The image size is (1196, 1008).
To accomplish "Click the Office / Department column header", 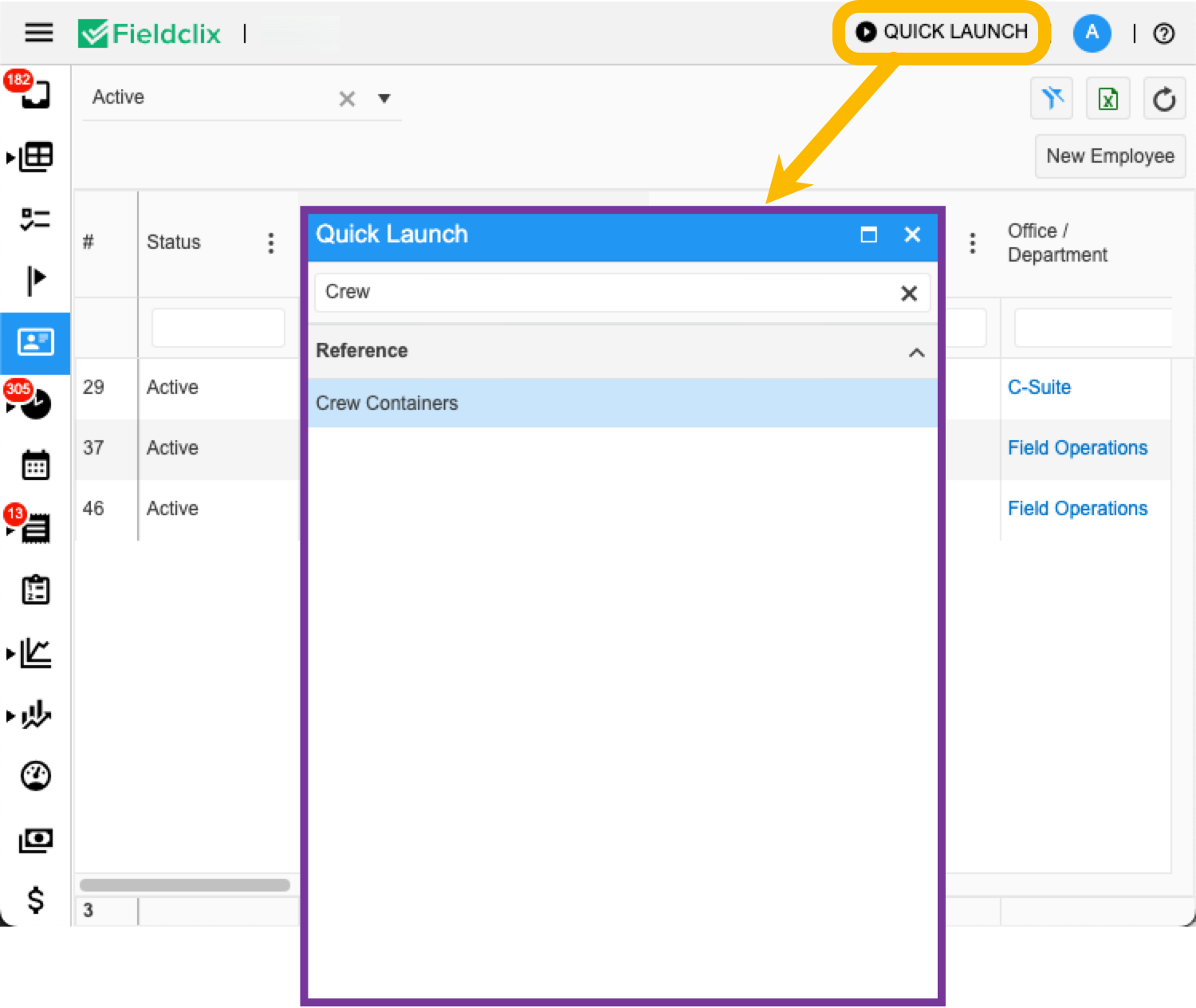I will click(x=1057, y=242).
